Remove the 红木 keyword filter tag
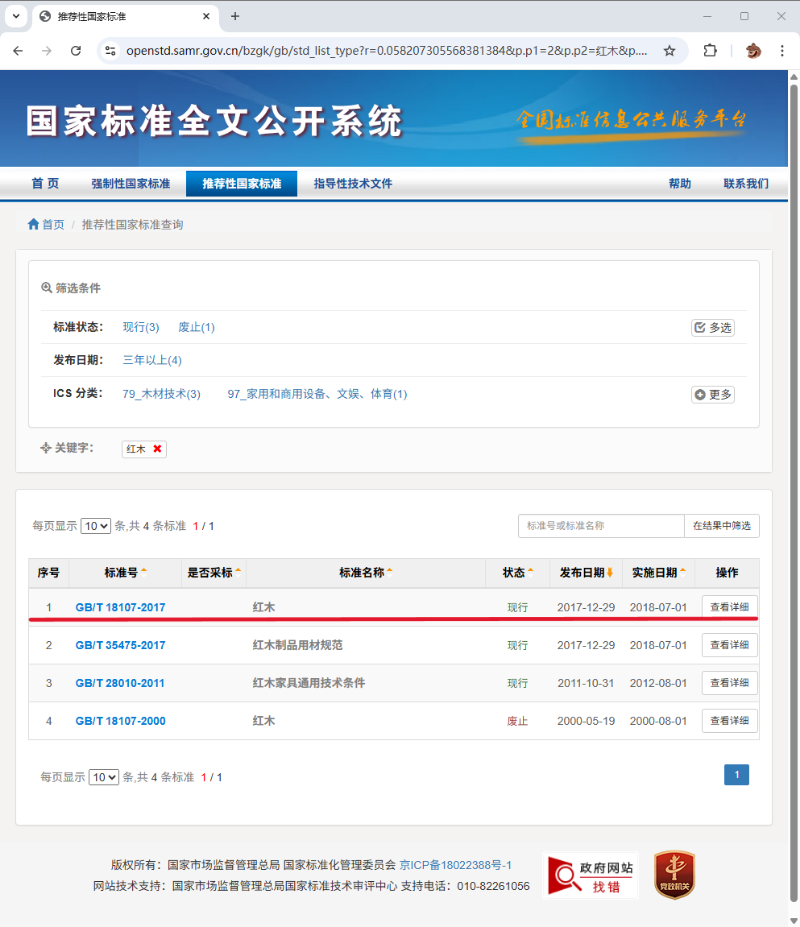Image resolution: width=800 pixels, height=927 pixels. click(157, 450)
